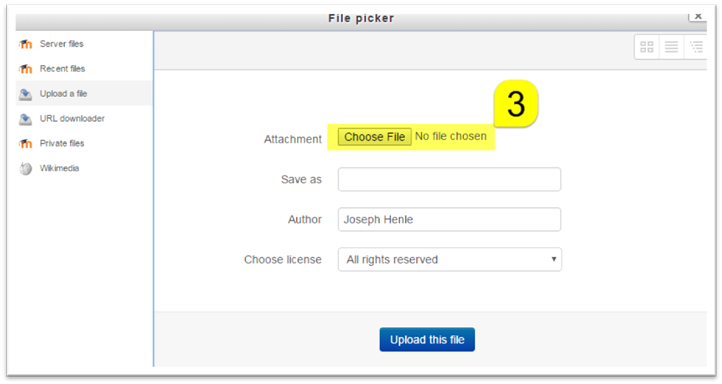Click Upload this file button
The width and height of the screenshot is (722, 384).
[x=427, y=340]
